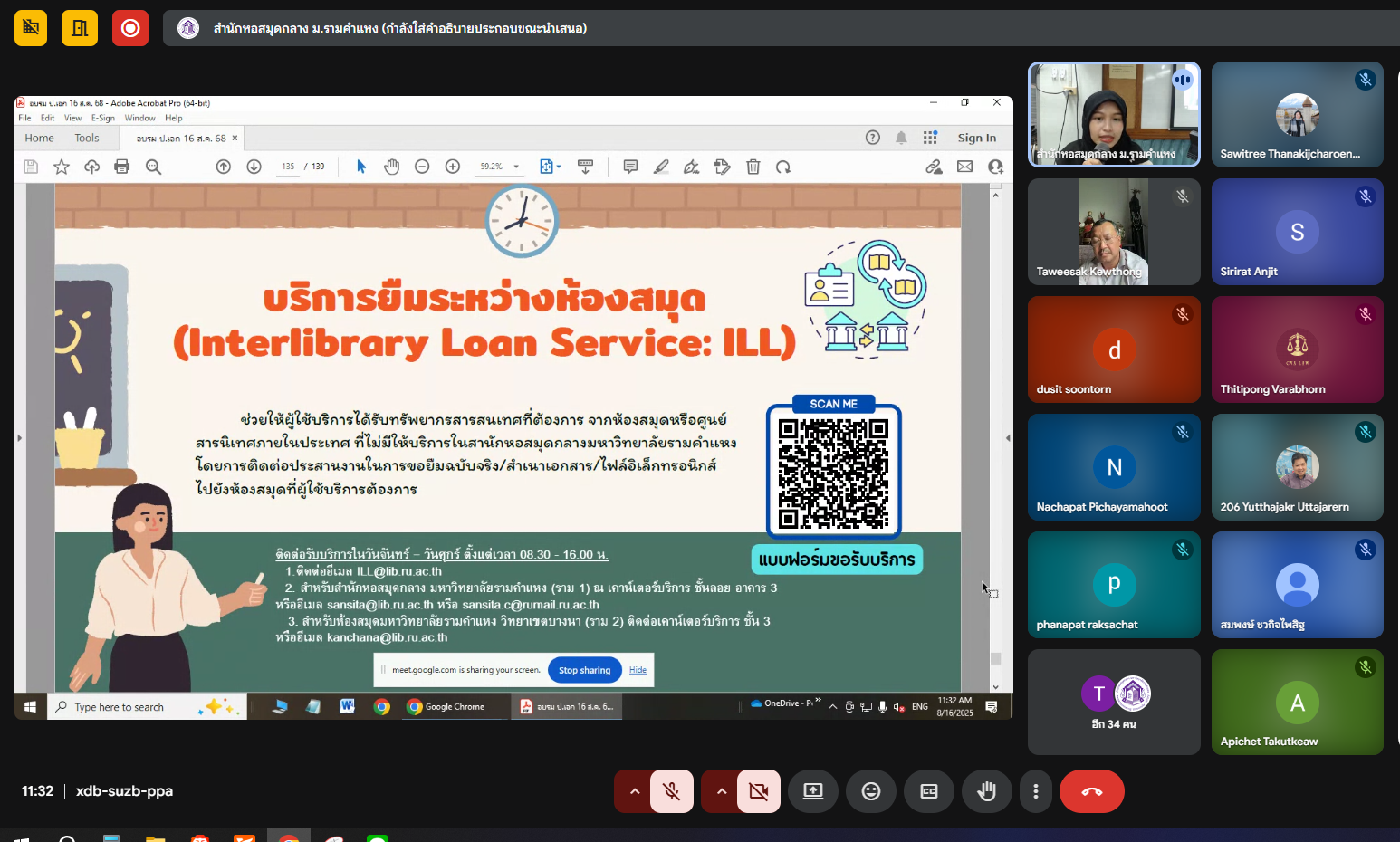Add bookmark star in Acrobat toolbar
This screenshot has height=842, width=1400.
tap(62, 167)
